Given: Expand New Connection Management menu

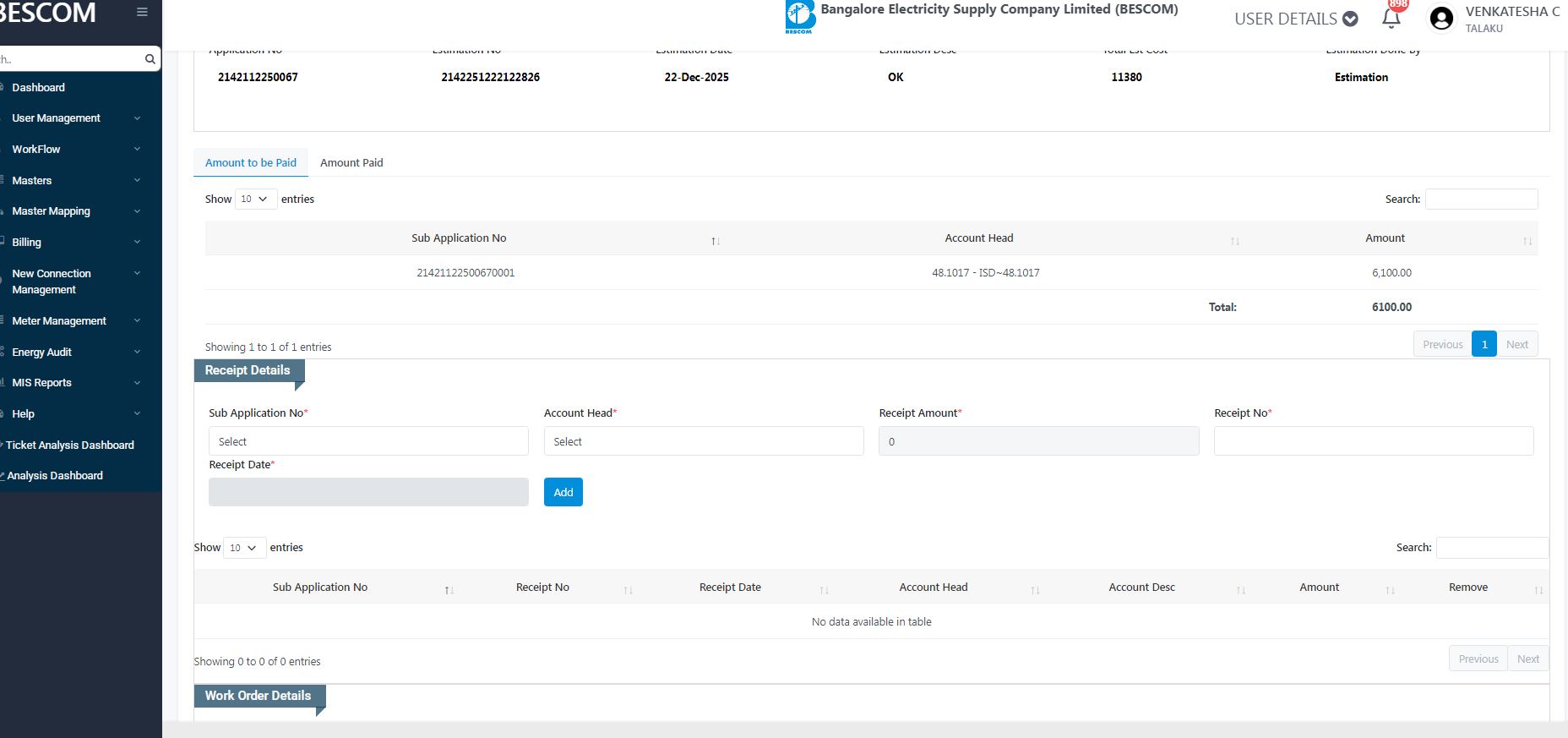Looking at the screenshot, I should click(74, 282).
